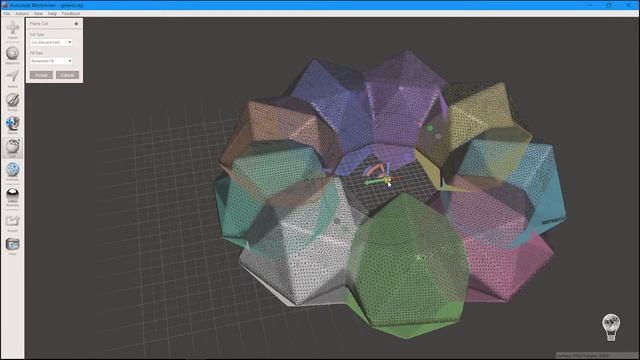Click the lightbulb Meshmixer logo icon
Screen dimensions: 640x360
click(611, 327)
